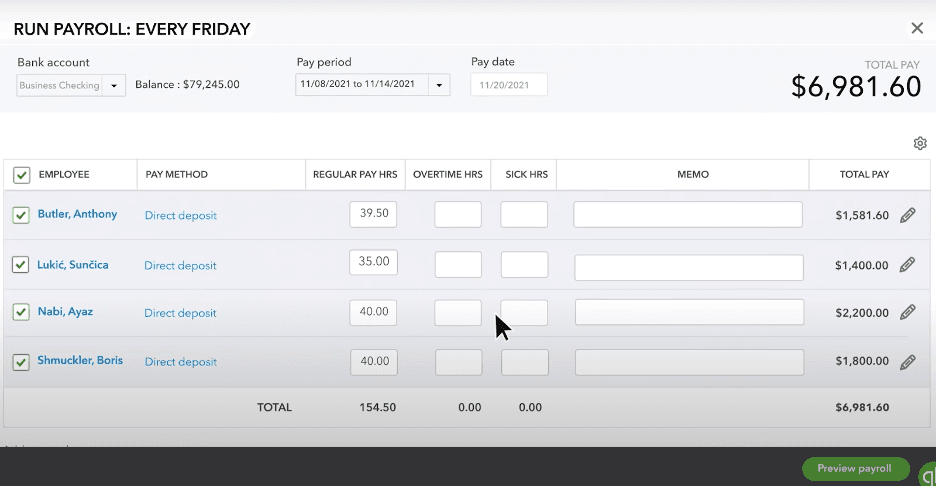Open Shmuckler, Boris's employee profile

pos(80,360)
